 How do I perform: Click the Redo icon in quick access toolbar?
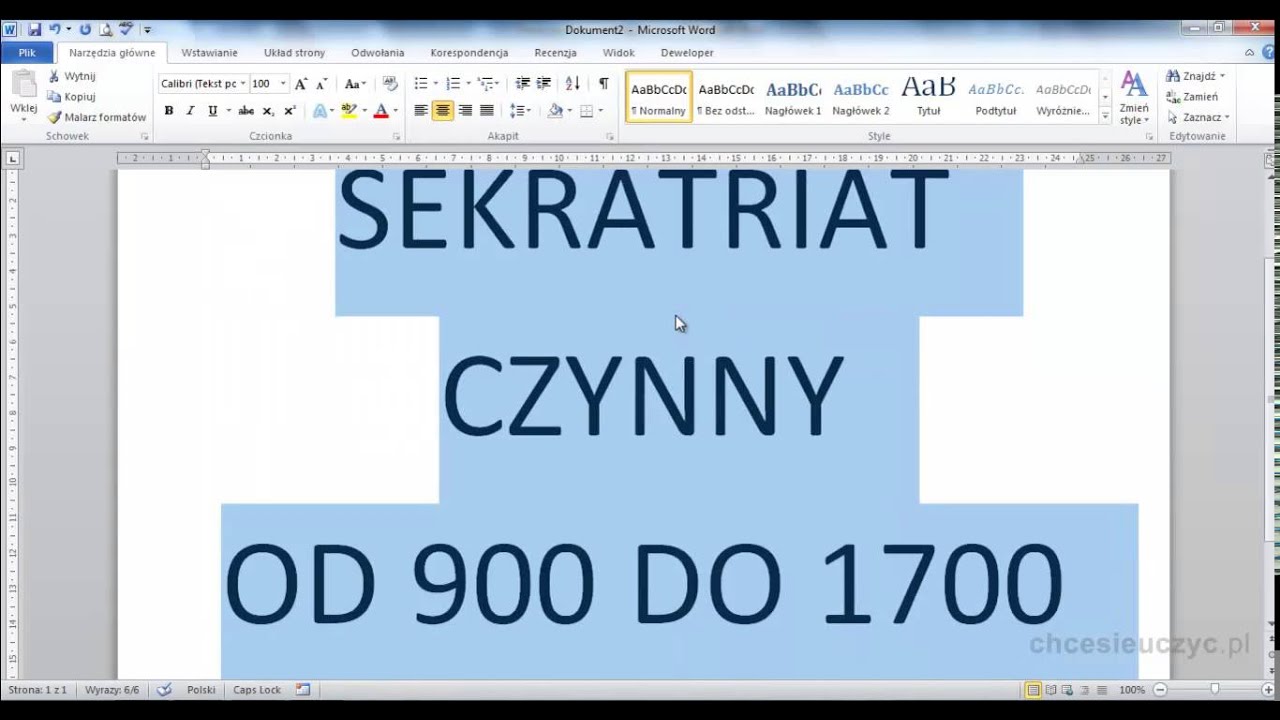click(85, 30)
